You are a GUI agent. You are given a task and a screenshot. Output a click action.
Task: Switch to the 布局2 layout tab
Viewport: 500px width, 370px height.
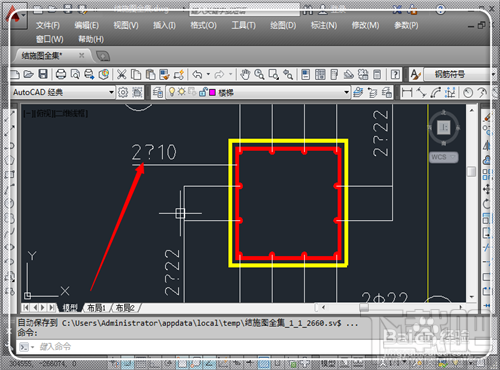pos(125,308)
